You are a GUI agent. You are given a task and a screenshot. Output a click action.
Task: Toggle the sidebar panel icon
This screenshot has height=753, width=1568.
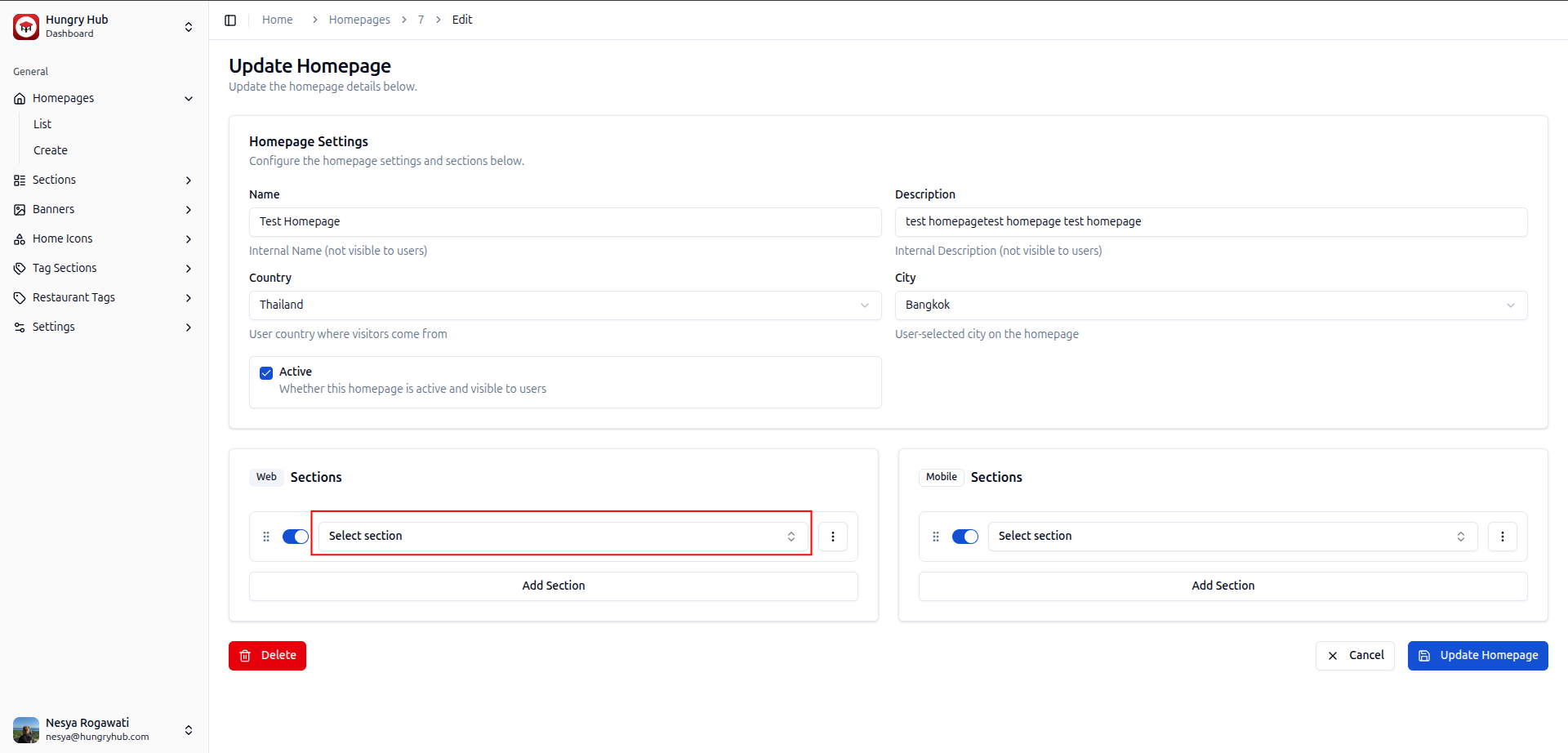coord(230,20)
